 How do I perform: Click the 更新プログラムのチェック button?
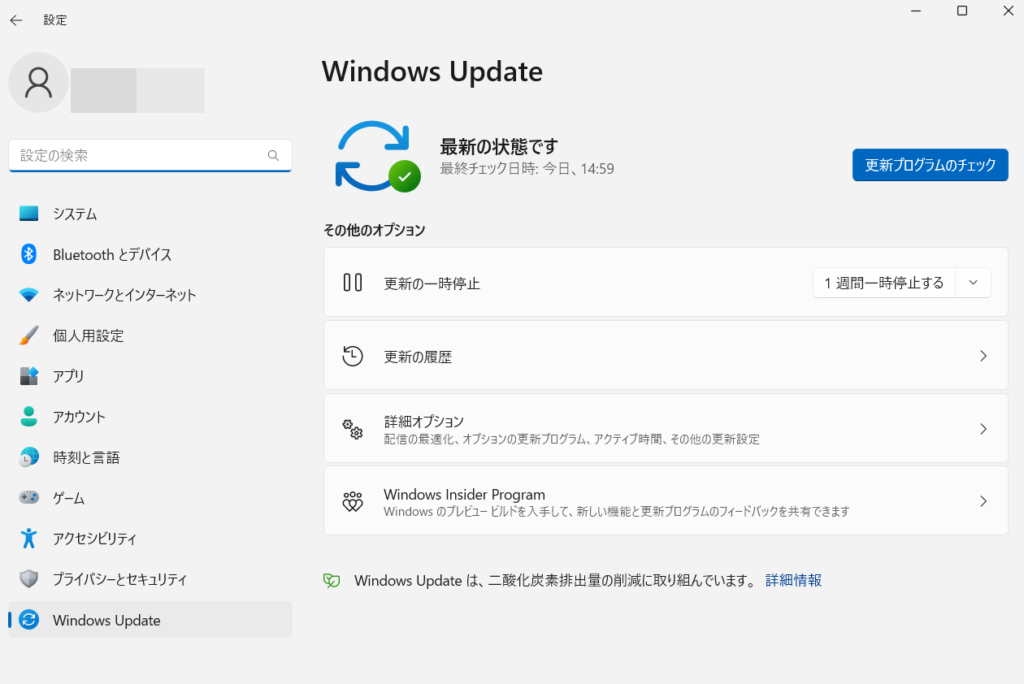tap(929, 165)
